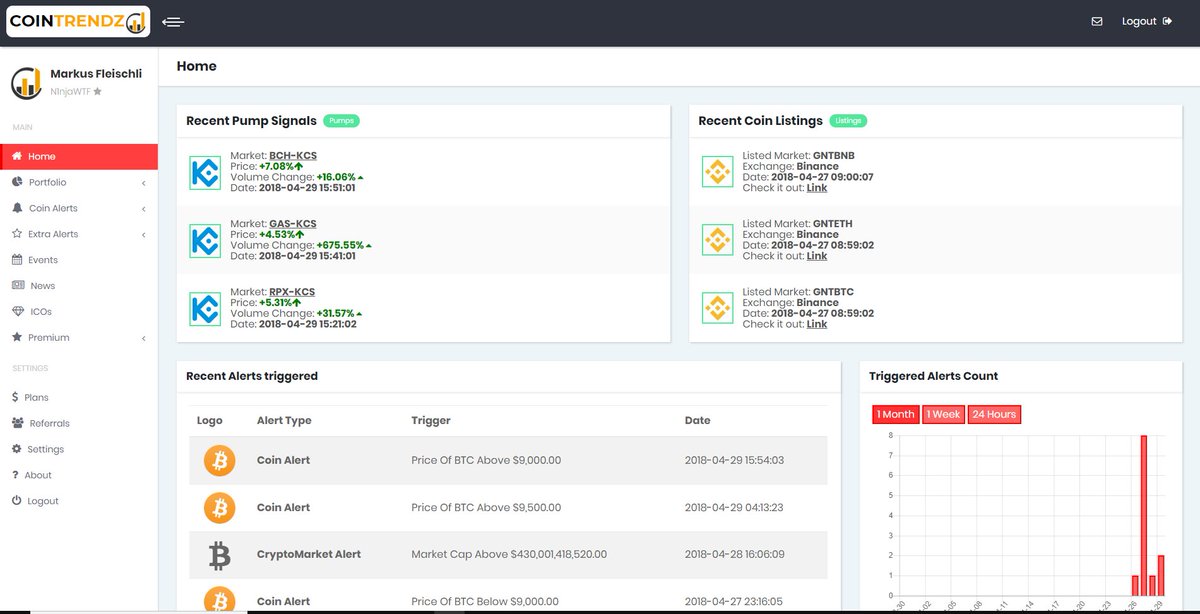The image size is (1200, 614).
Task: Click Bitcoin icon for Above $9,000.00 alert
Action: pos(219,460)
